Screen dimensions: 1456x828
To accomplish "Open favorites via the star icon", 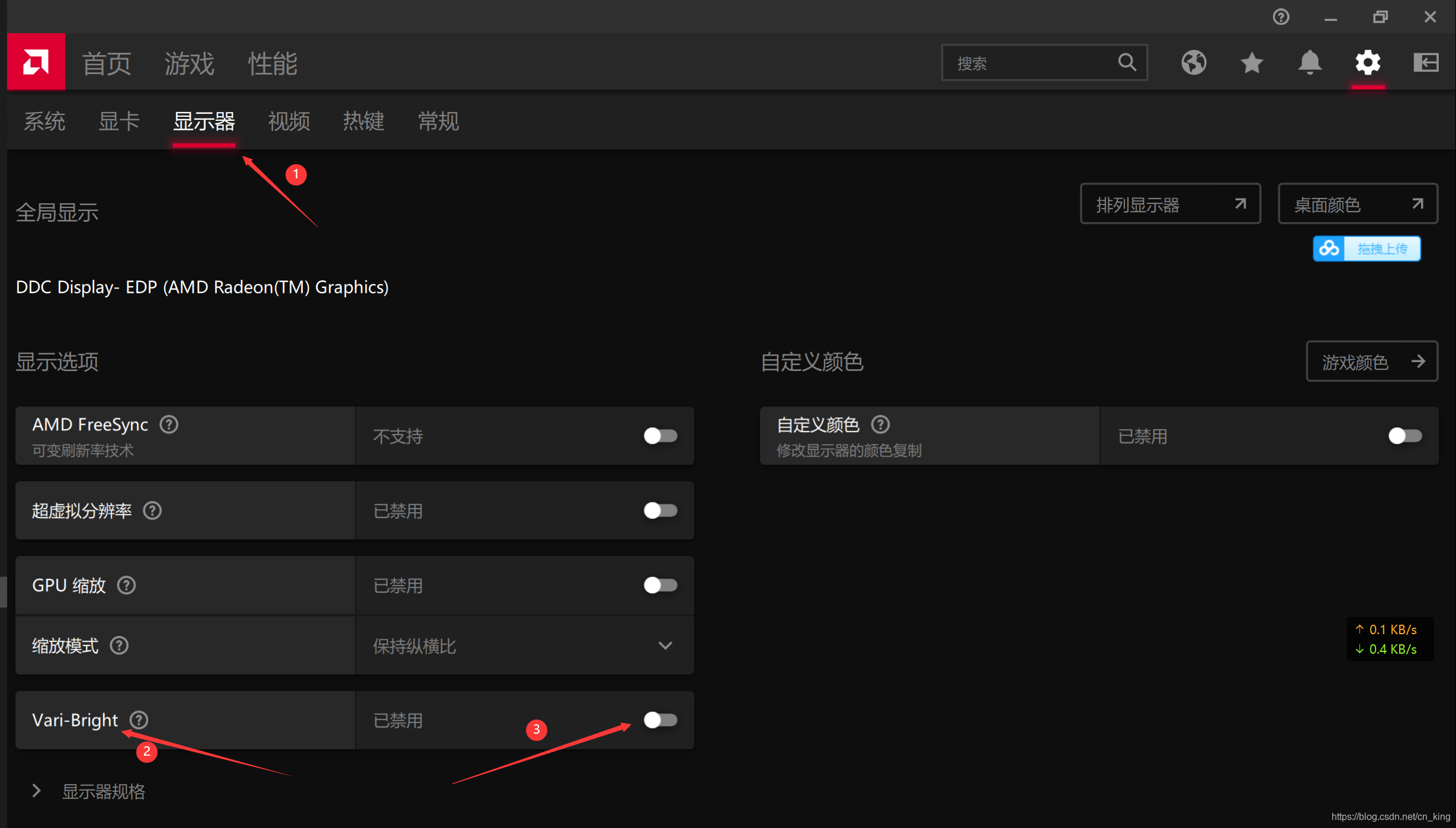I will pos(1251,62).
